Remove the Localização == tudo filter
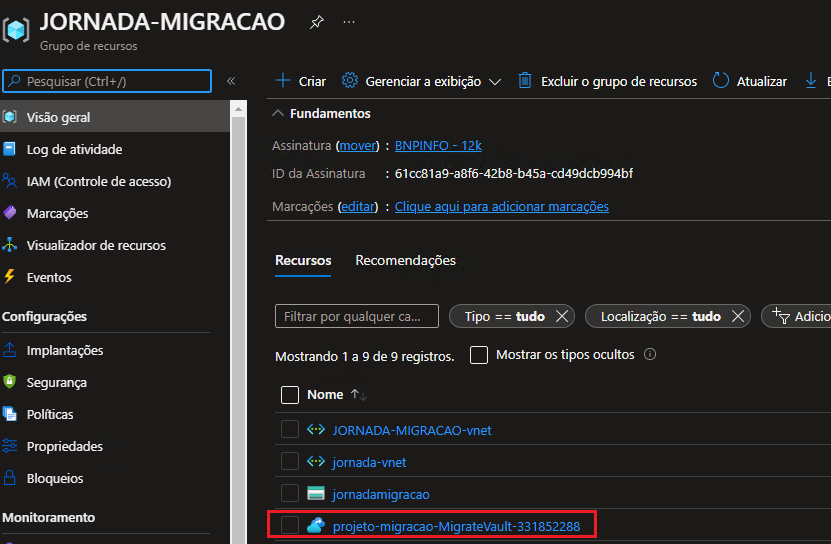This screenshot has height=544, width=831. coord(738,317)
